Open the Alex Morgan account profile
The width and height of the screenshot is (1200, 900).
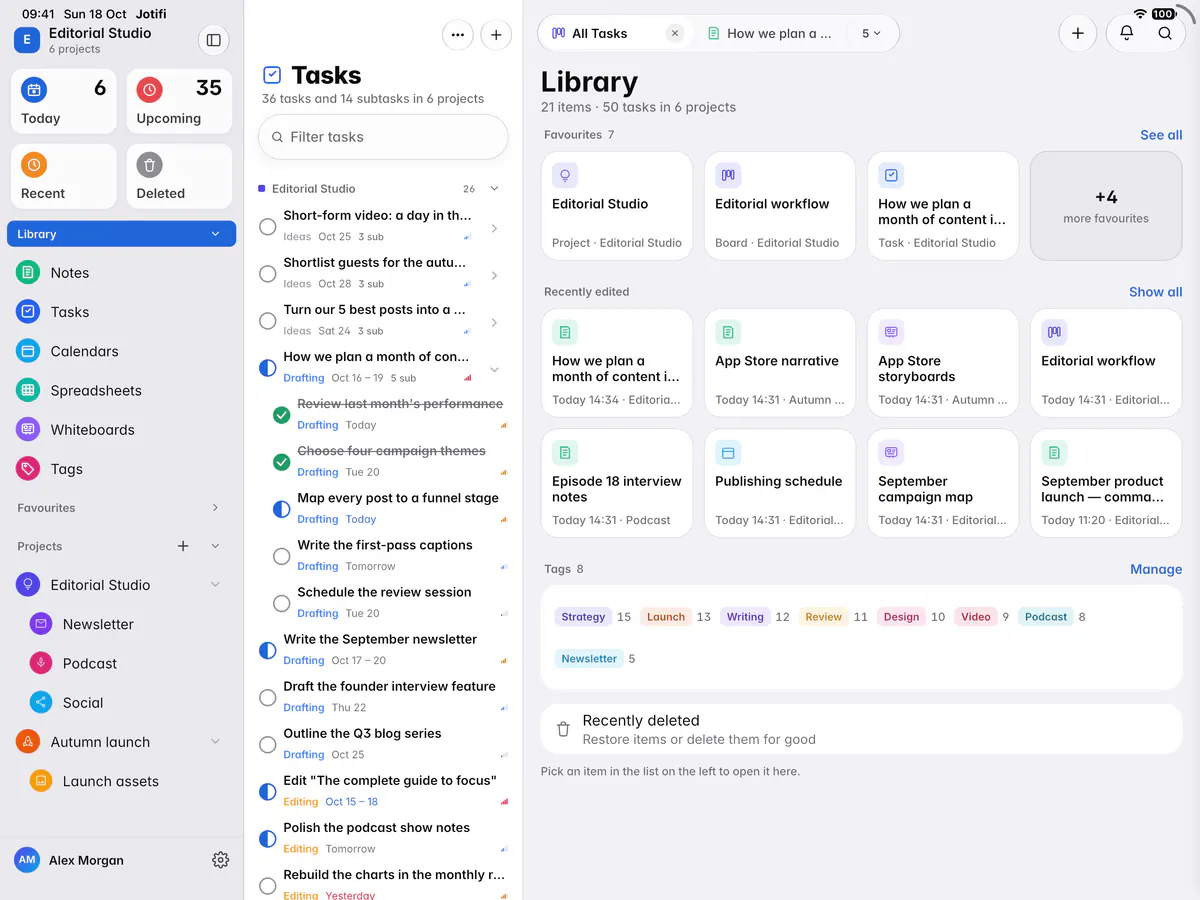70,860
